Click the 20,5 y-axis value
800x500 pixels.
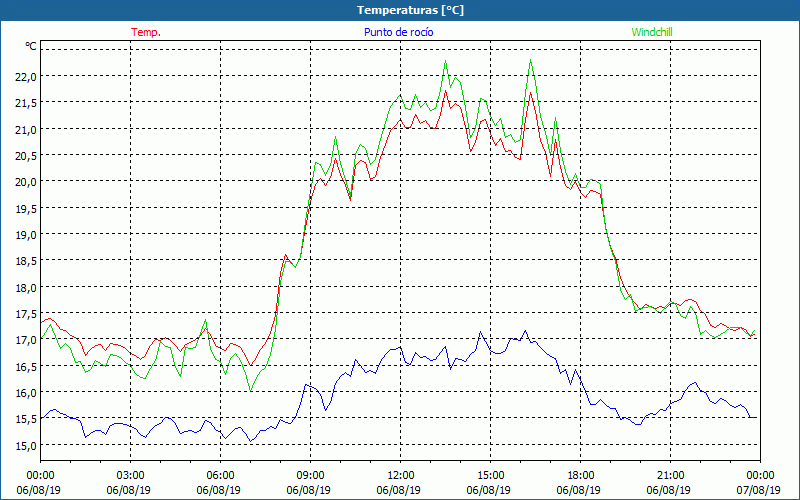pos(25,156)
